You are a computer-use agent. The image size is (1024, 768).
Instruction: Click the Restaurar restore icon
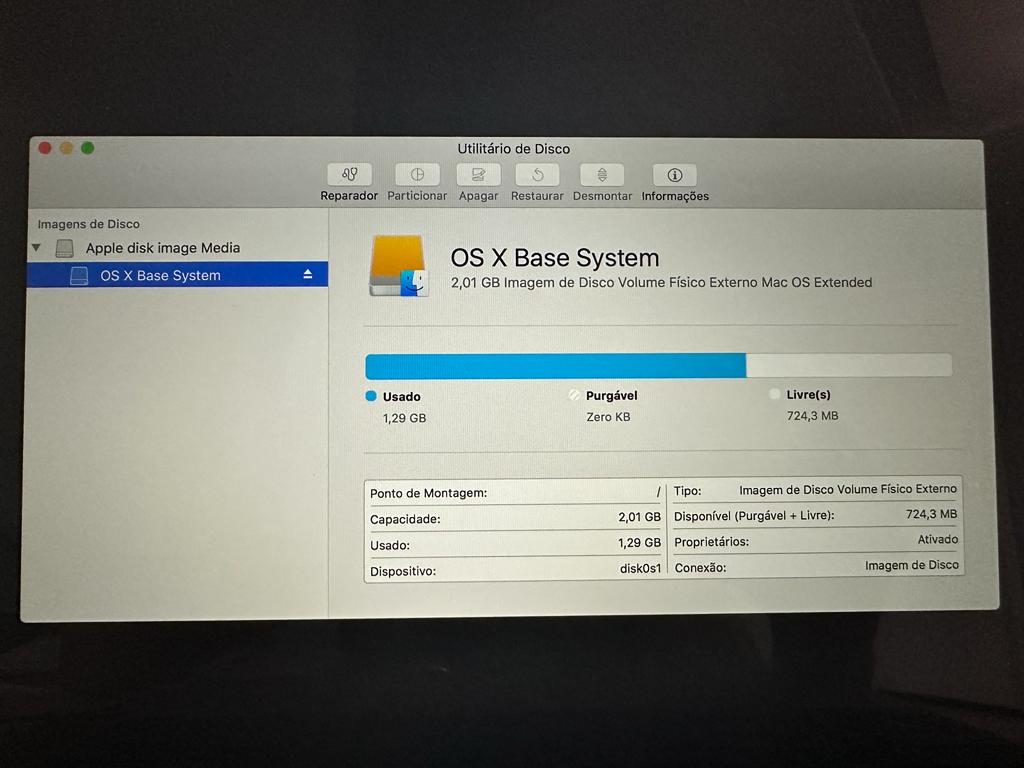coord(537,174)
